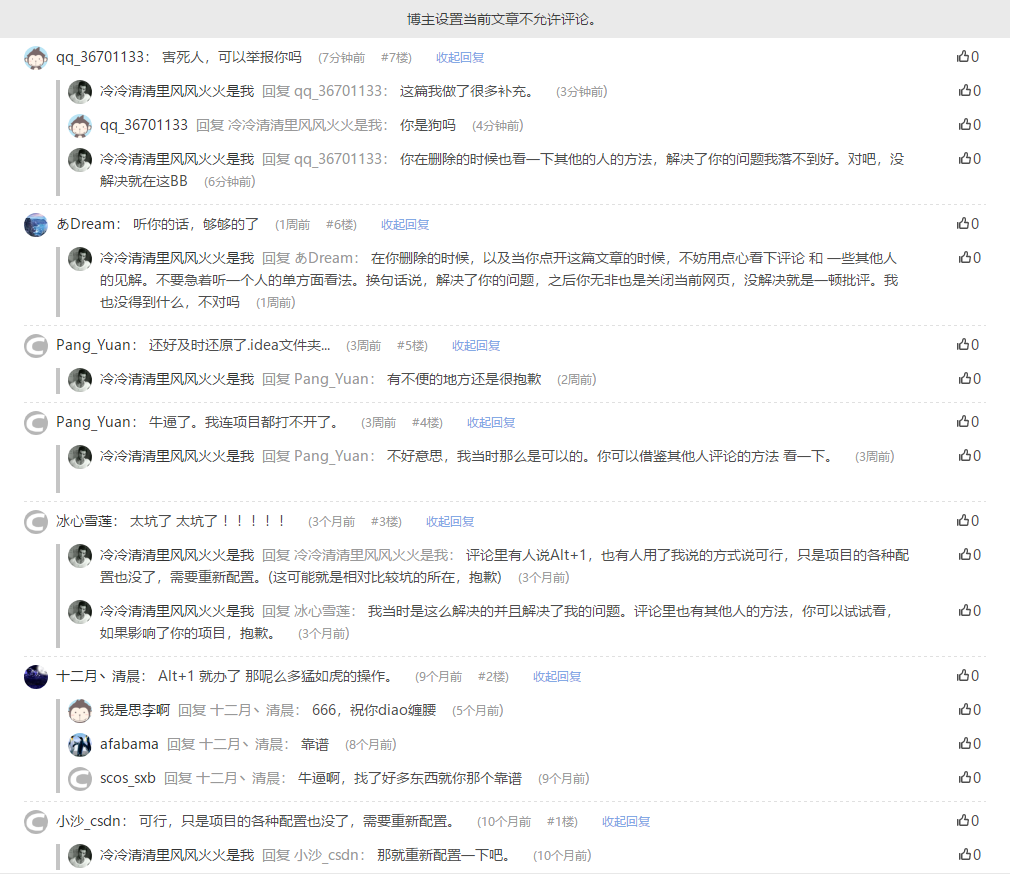The height and width of the screenshot is (885, 1010).
Task: Like the reply "有不便的地方还是很抱歉"
Action: [x=969, y=379]
